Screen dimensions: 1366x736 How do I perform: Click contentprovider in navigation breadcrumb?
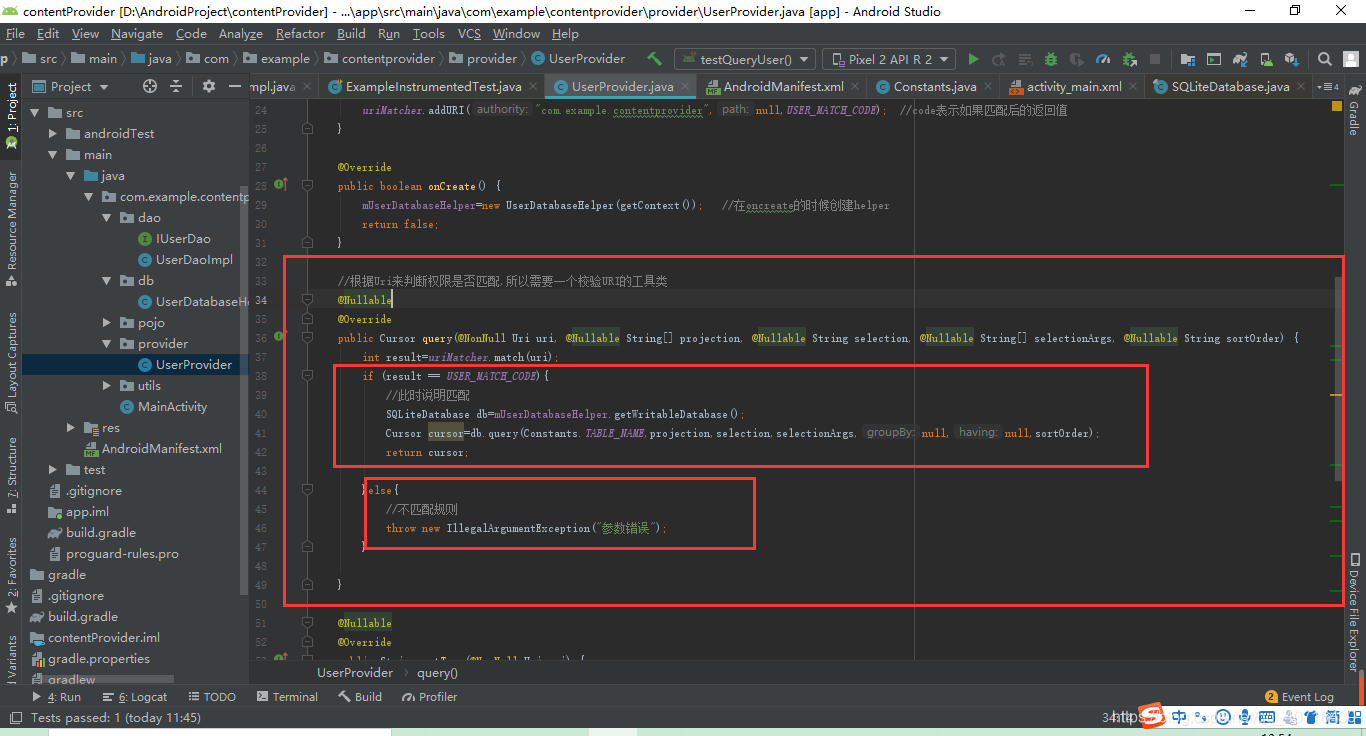pyautogui.click(x=379, y=59)
